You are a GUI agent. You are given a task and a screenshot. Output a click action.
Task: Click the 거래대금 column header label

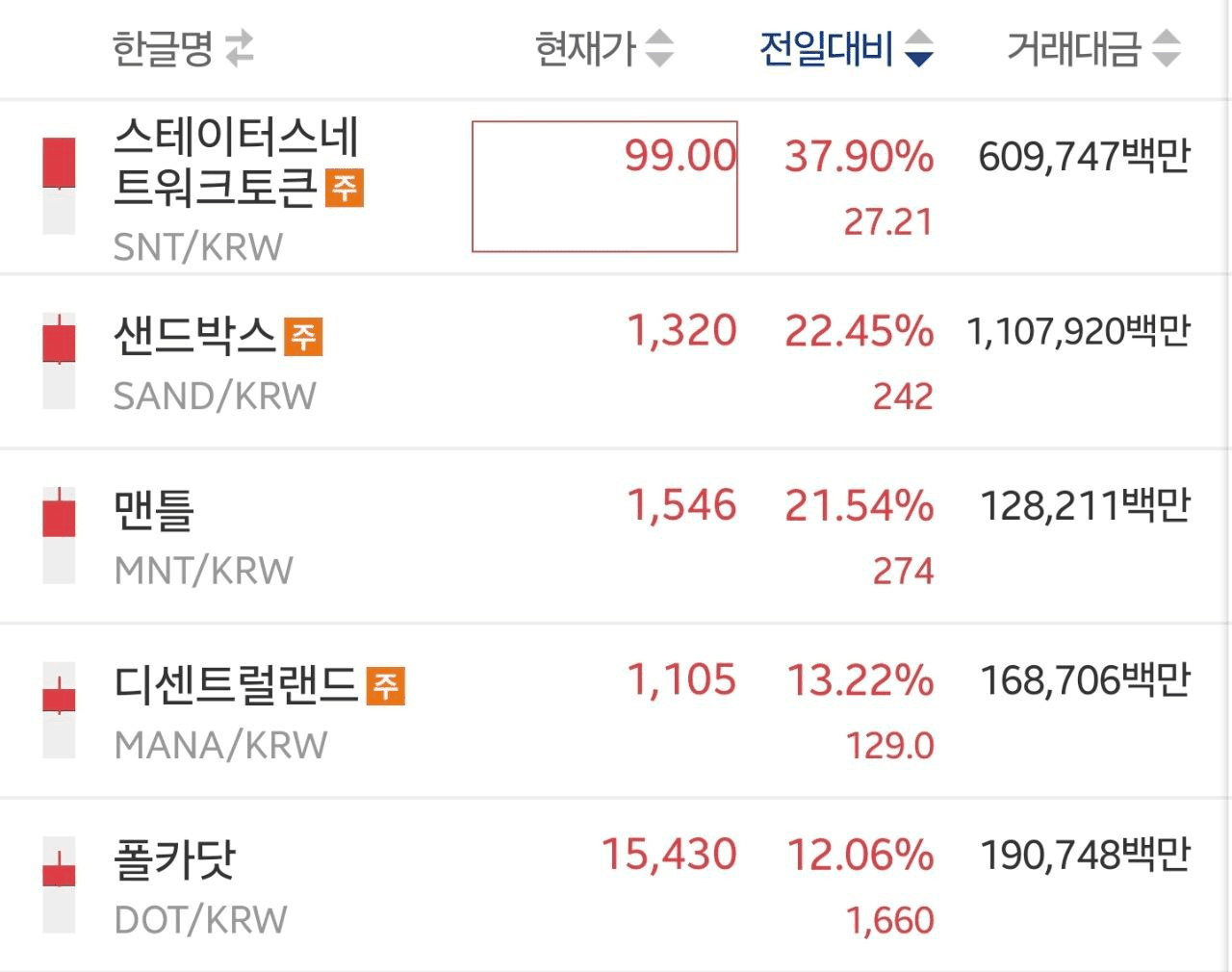1074,48
